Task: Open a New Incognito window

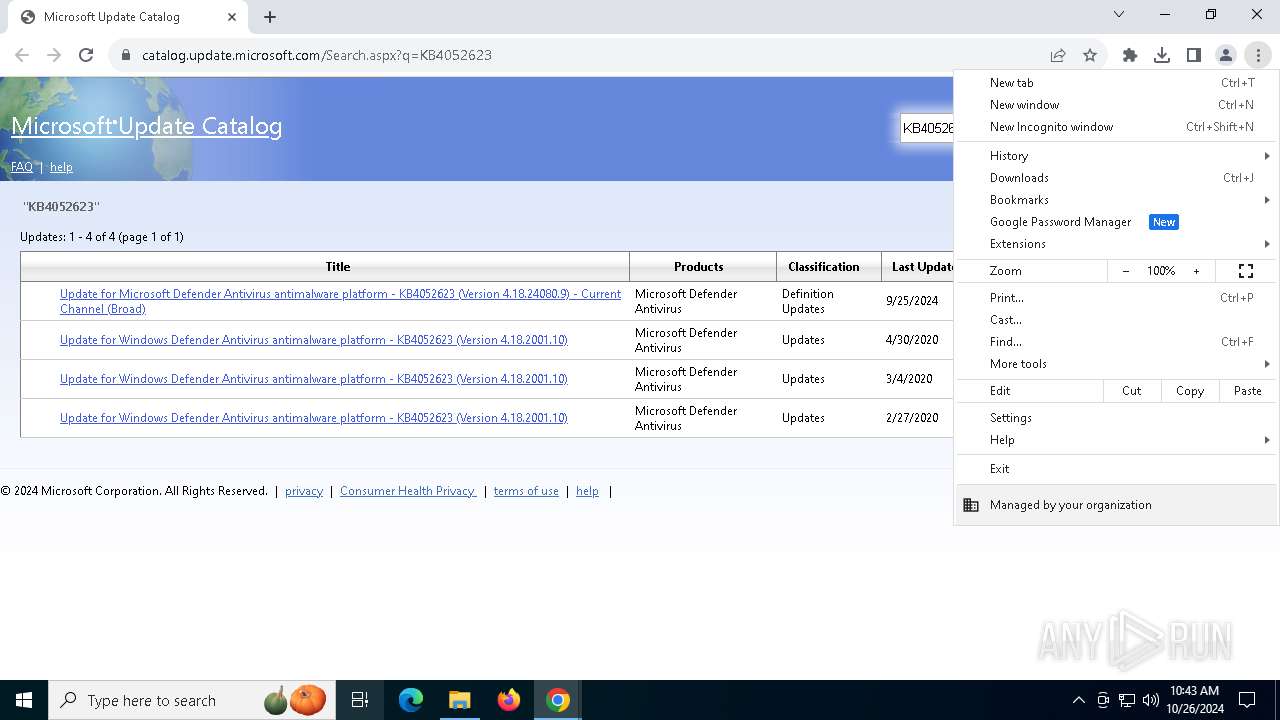Action: (x=1116, y=127)
